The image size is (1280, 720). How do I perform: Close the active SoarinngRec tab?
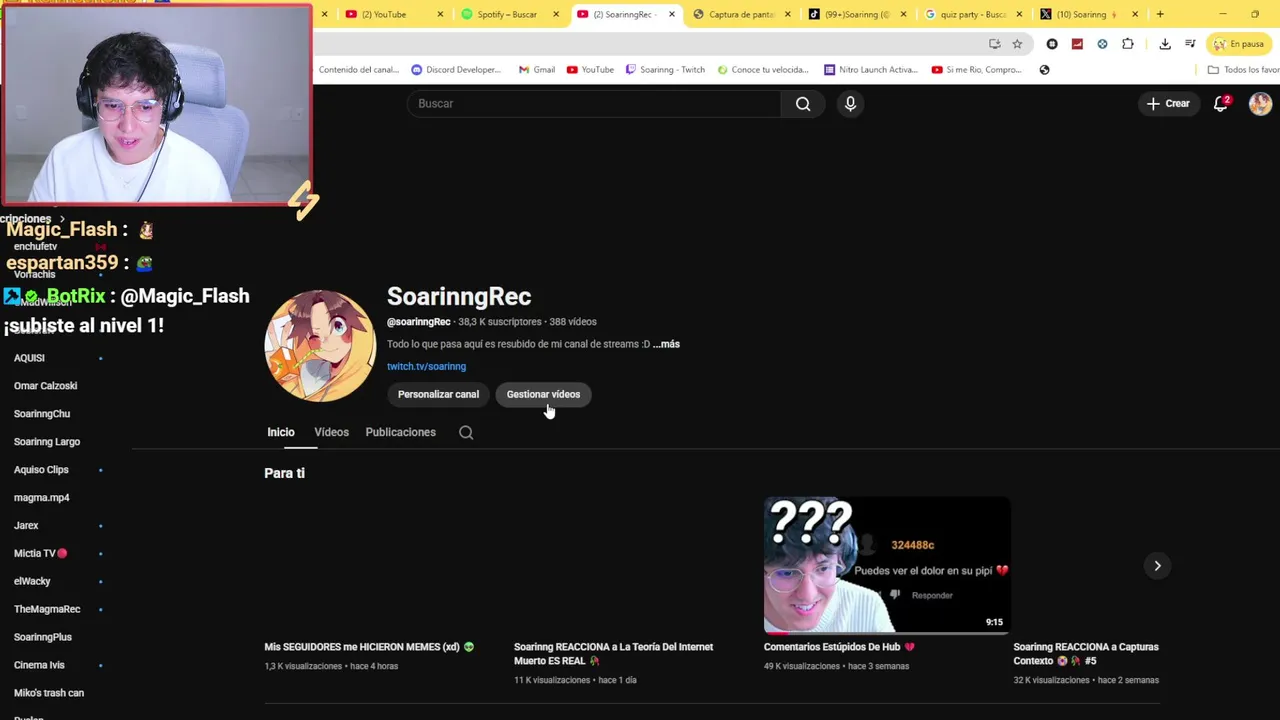click(672, 14)
